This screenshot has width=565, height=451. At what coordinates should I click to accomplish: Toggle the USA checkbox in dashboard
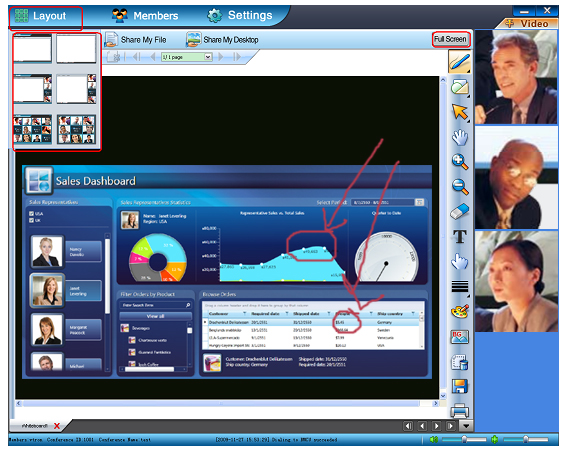pyautogui.click(x=31, y=214)
